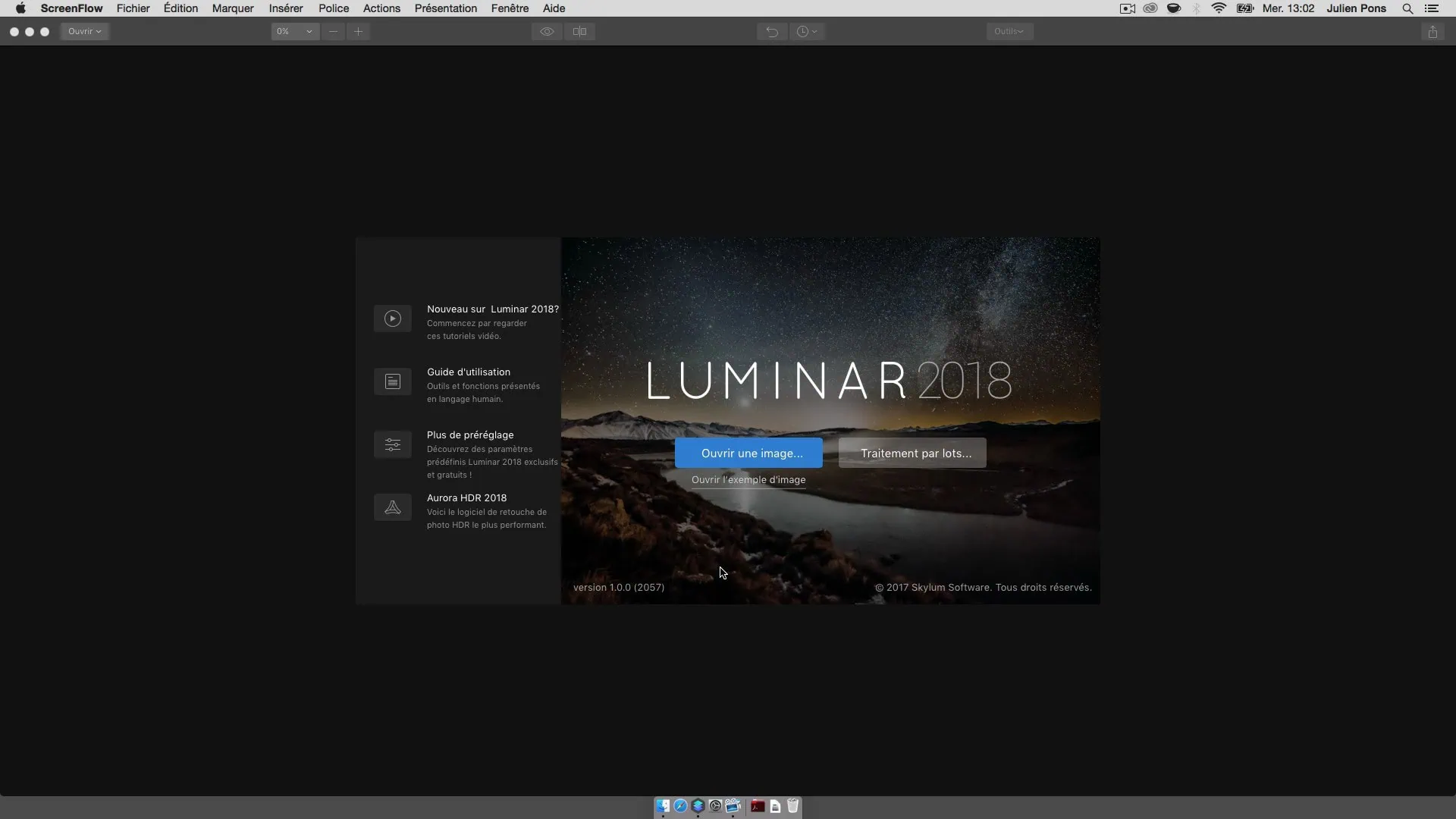This screenshot has height=819, width=1456.
Task: Open the Guide d'utilisation document icon
Action: tap(392, 381)
